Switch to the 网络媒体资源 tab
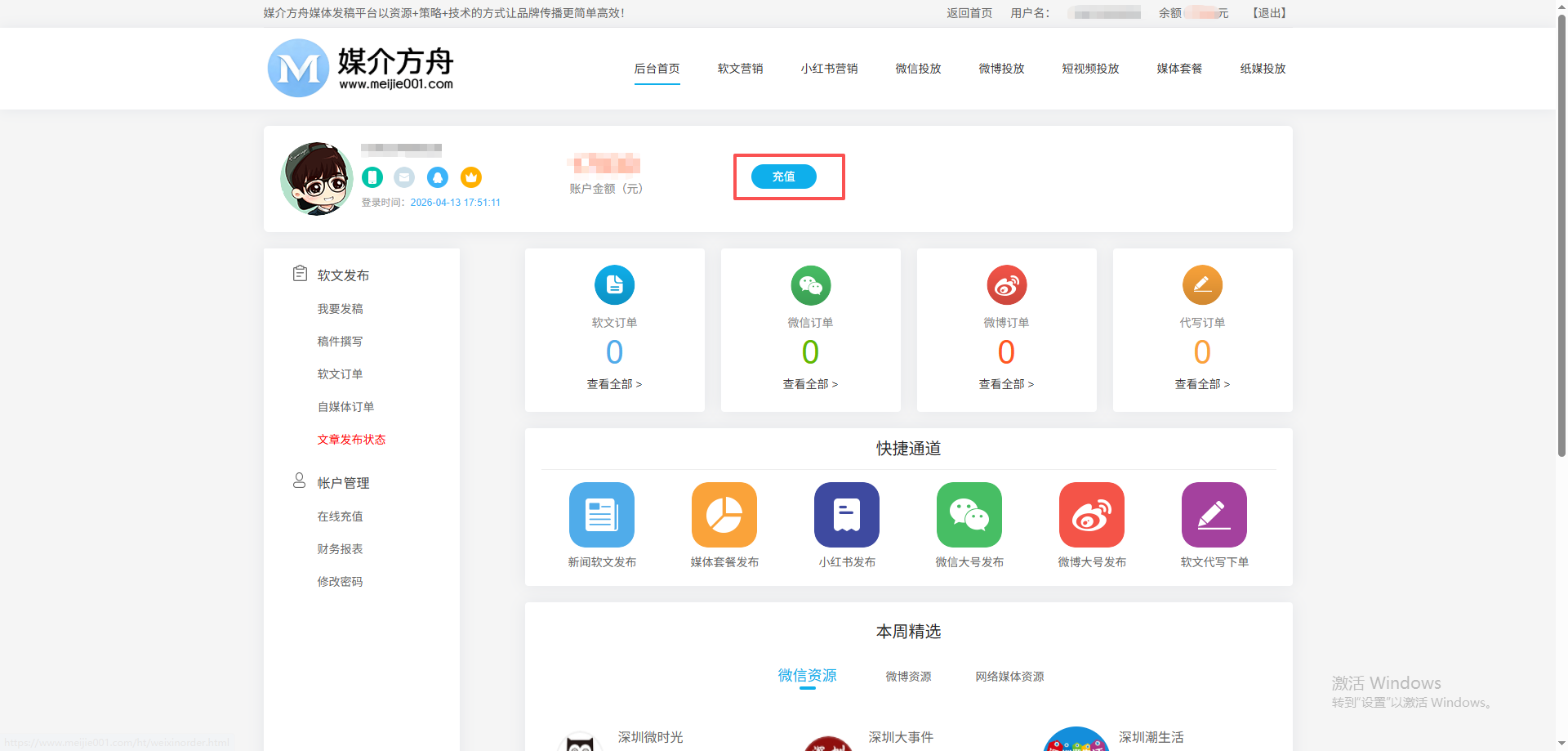Screen dimensions: 1568x751 pos(1009,677)
